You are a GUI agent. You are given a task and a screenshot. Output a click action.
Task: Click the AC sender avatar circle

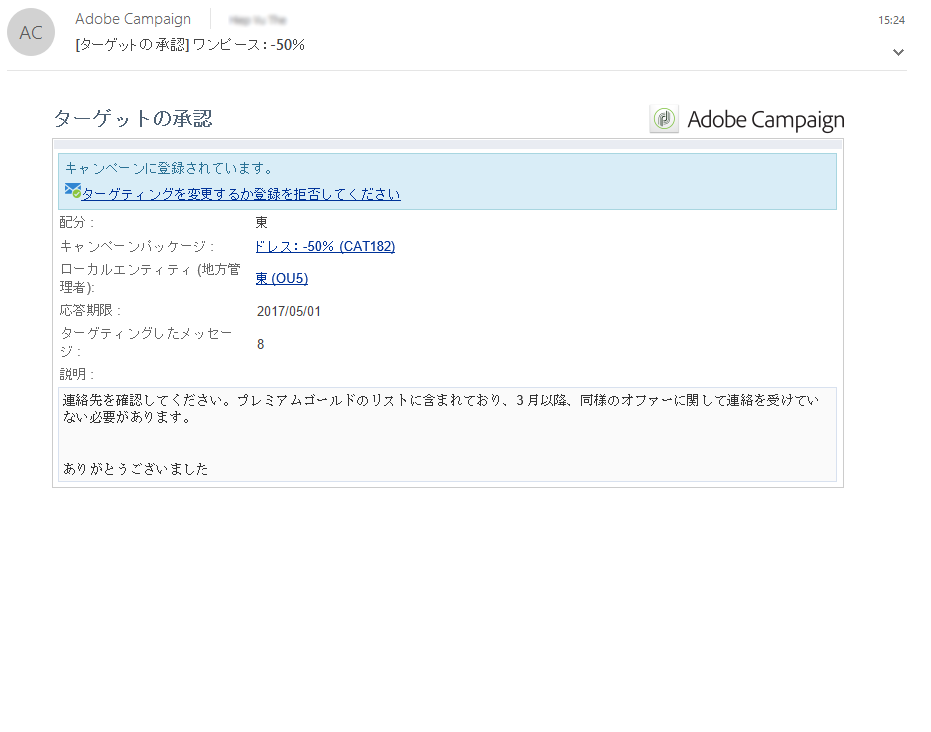point(31,32)
